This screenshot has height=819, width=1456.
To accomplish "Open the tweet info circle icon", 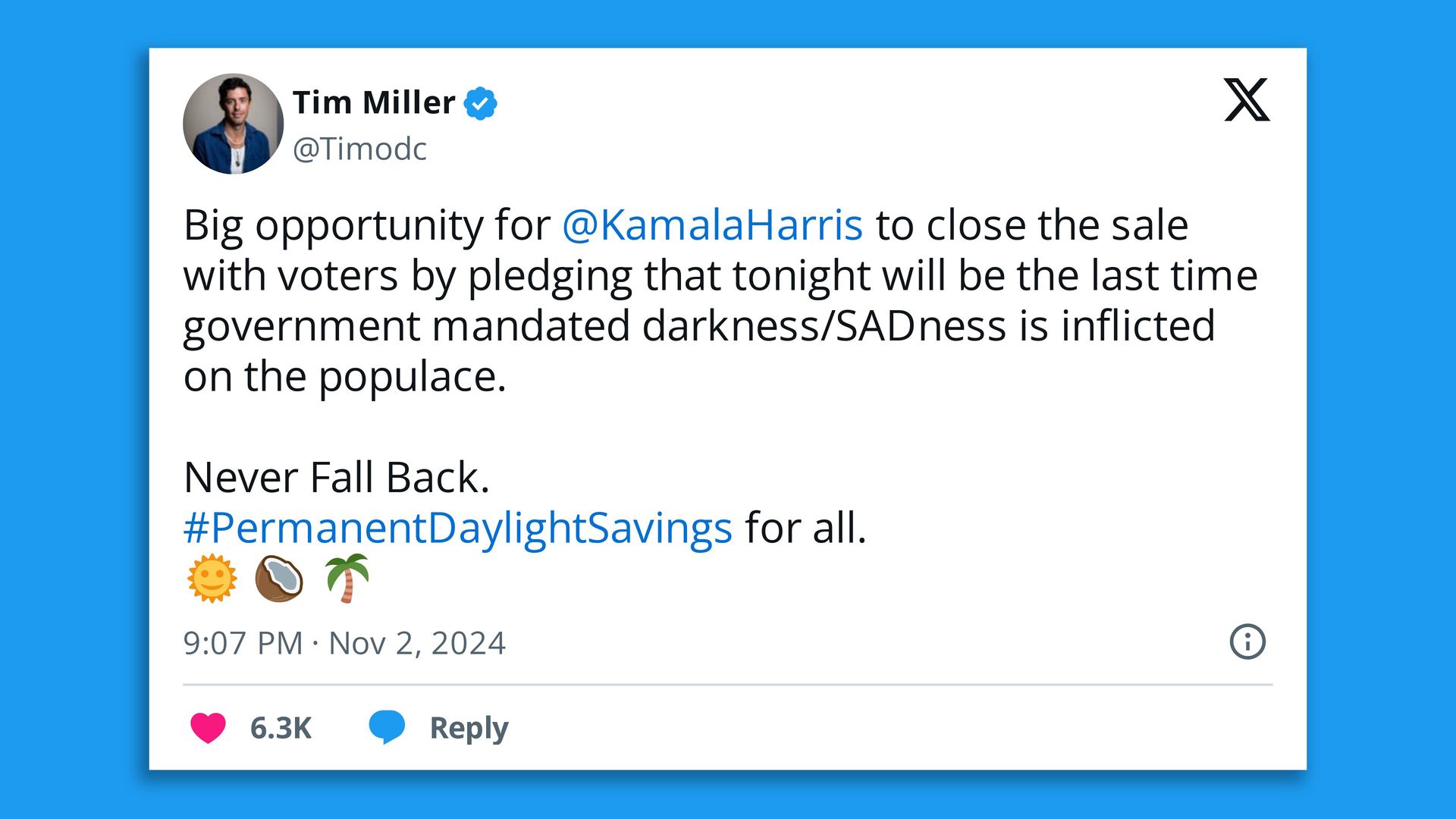I will pyautogui.click(x=1247, y=642).
